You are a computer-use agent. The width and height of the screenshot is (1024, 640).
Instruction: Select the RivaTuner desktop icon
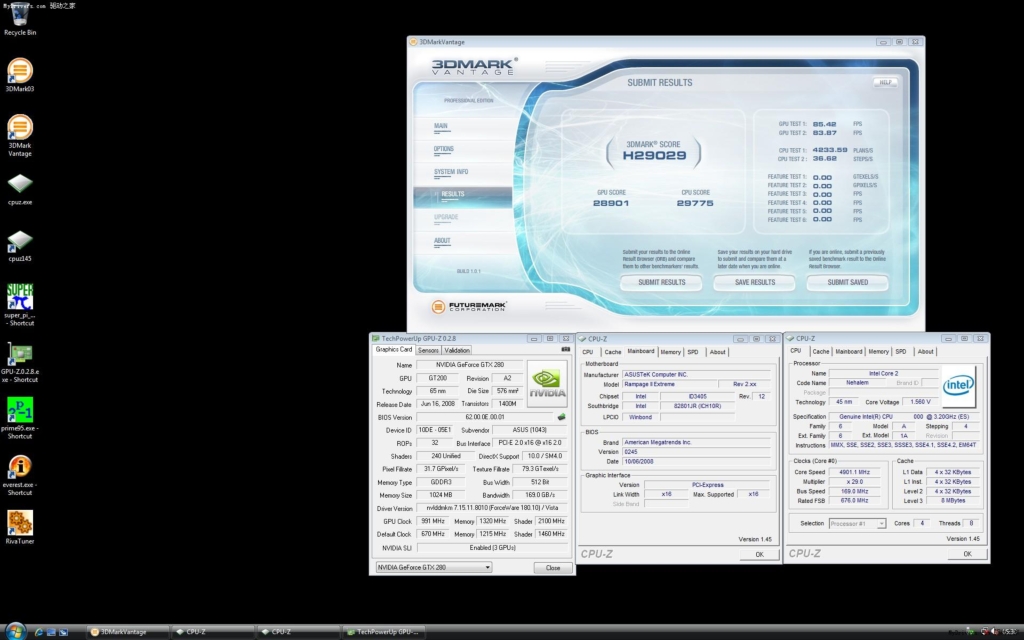(x=20, y=527)
